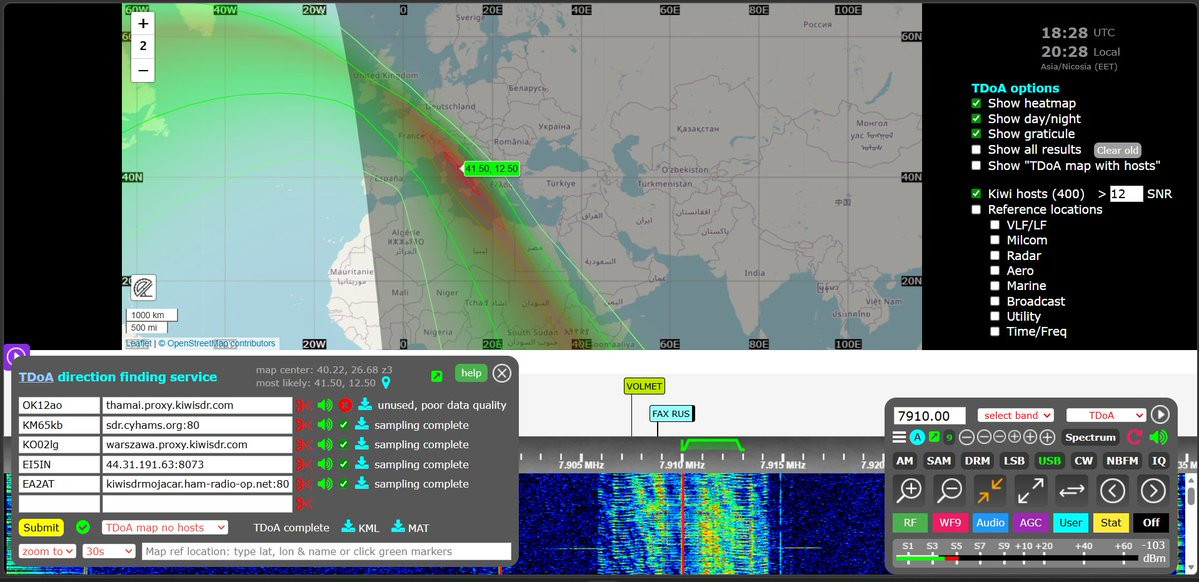Click the orange zoom-to-band arrows icon
The width and height of the screenshot is (1199, 582).
click(x=990, y=490)
